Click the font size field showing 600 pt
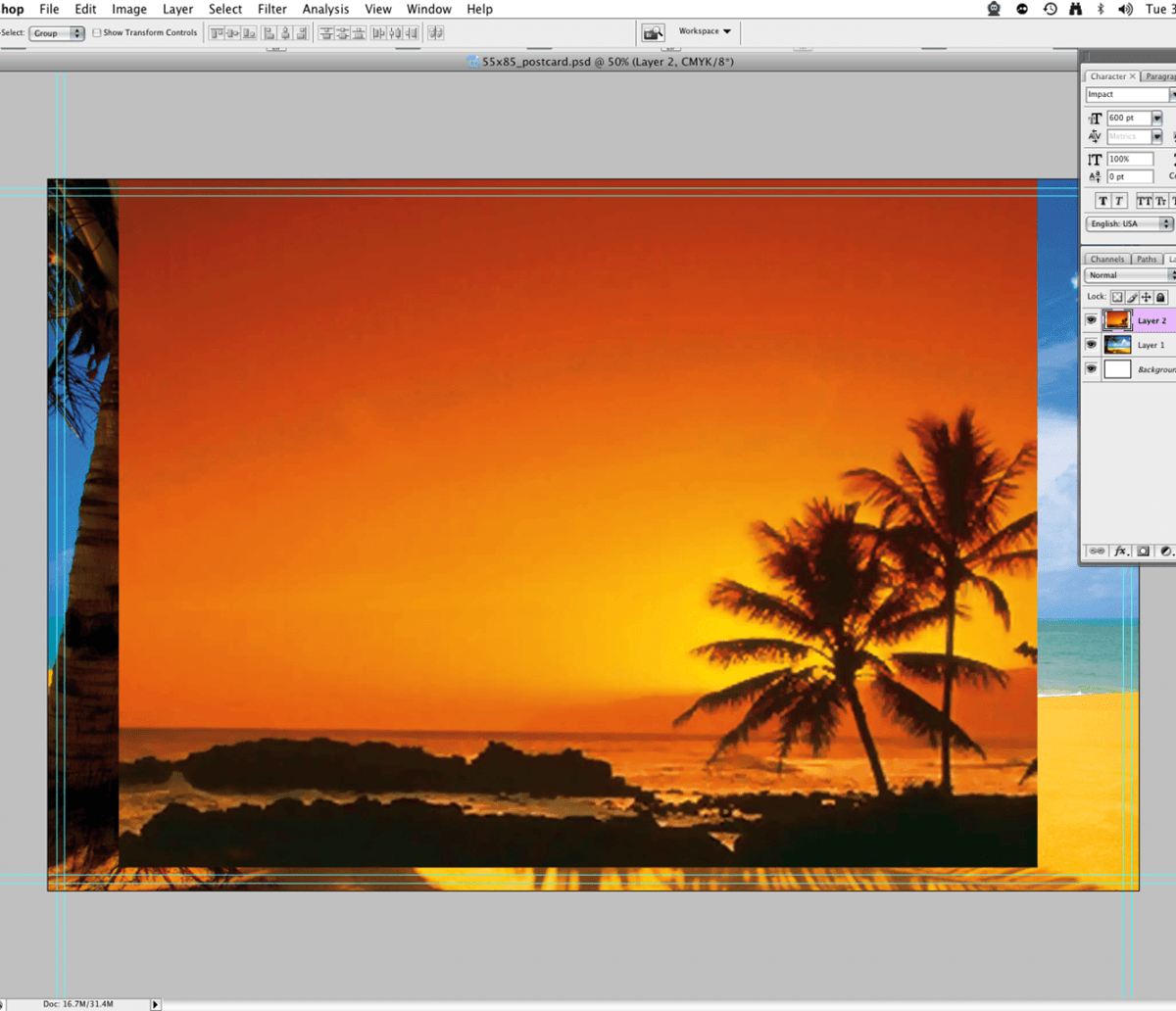 (1128, 118)
